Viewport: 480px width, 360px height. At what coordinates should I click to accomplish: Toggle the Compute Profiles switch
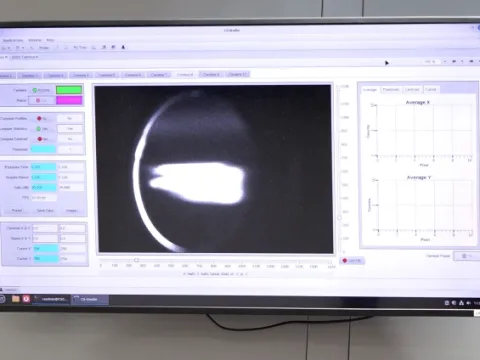(42, 118)
